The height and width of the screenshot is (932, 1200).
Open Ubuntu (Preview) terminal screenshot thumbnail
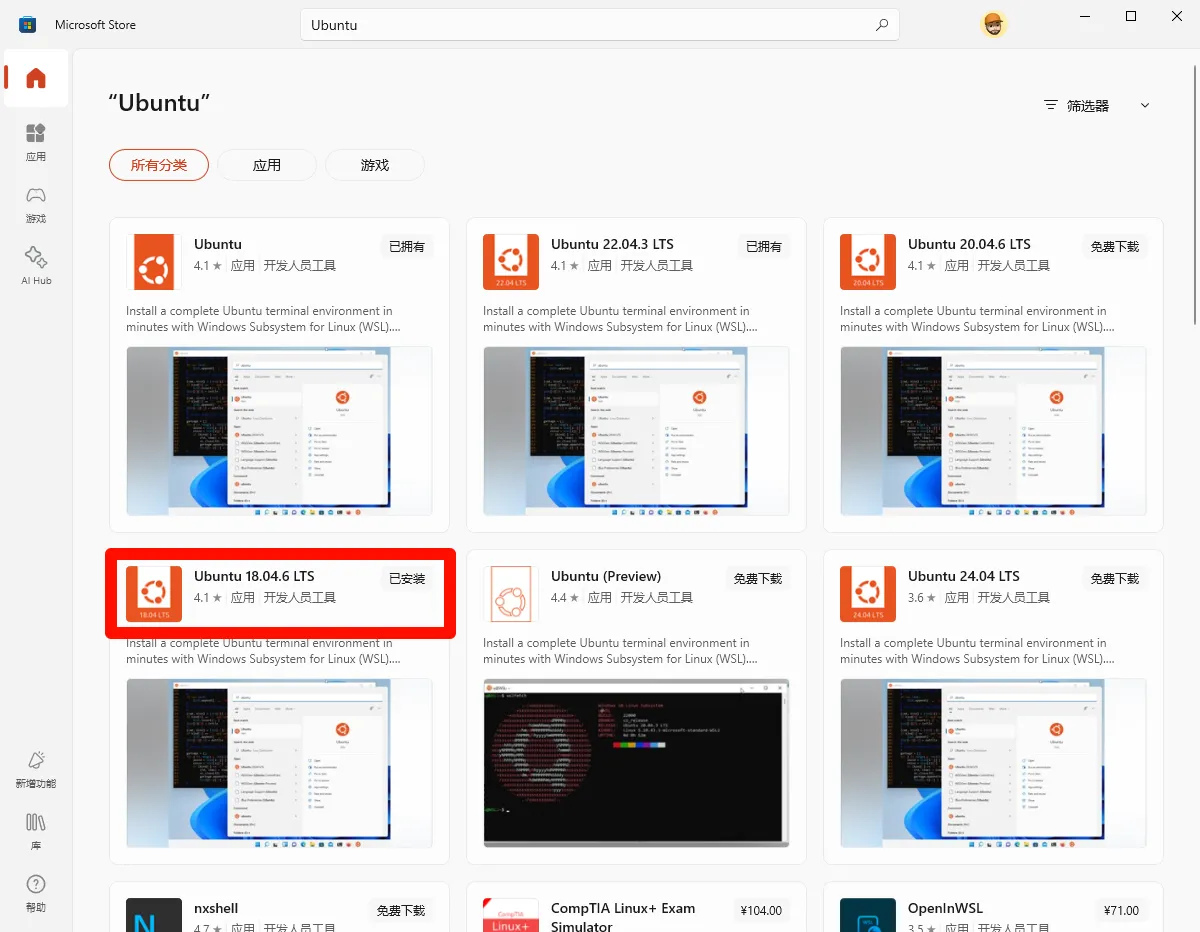(636, 763)
